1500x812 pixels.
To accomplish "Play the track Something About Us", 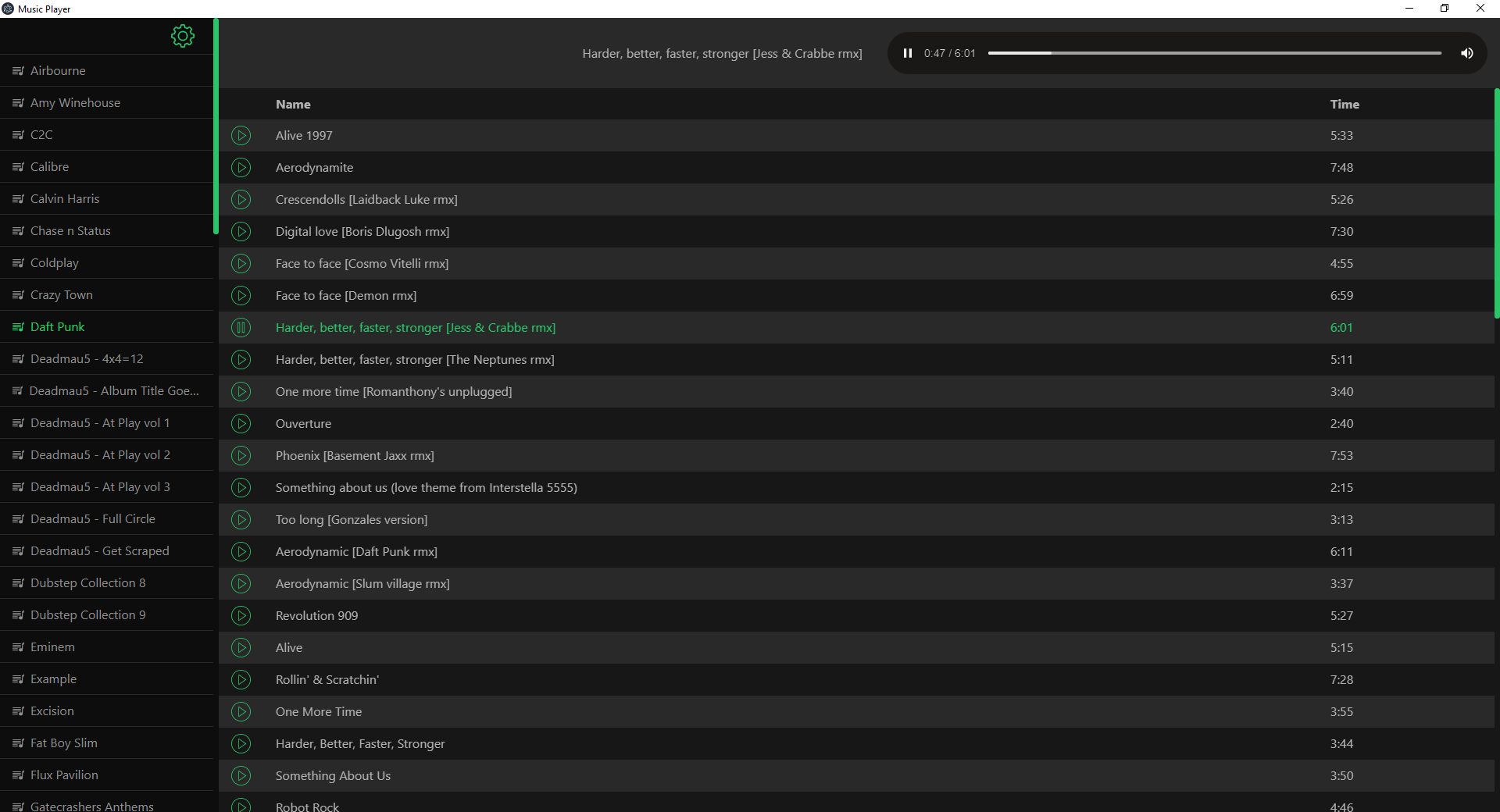I will coord(241,776).
